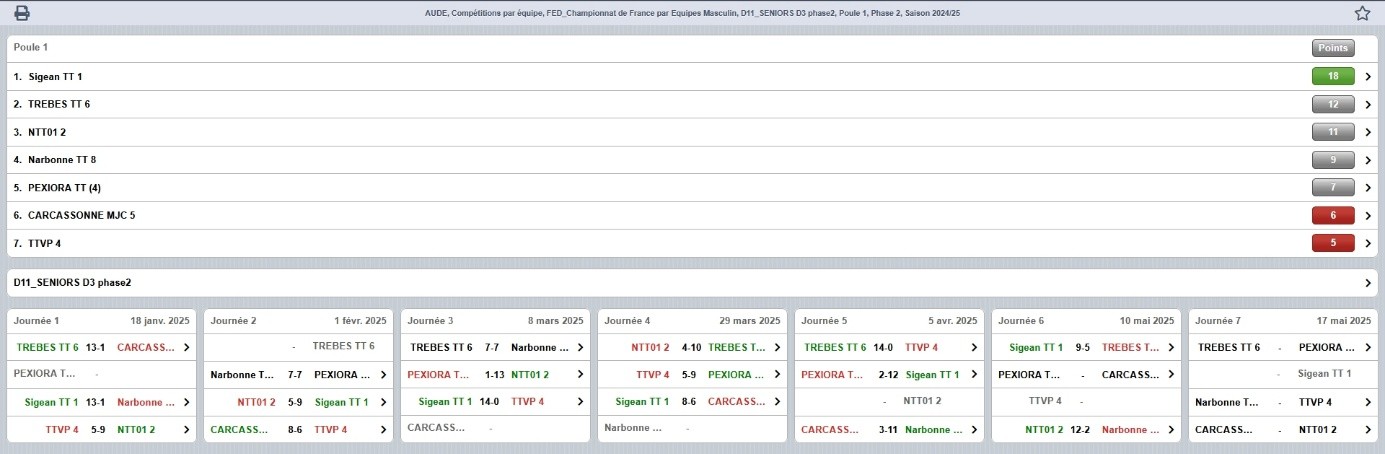Click the Points header button in Poule 1
Viewport: 1385px width, 454px height.
[1333, 47]
